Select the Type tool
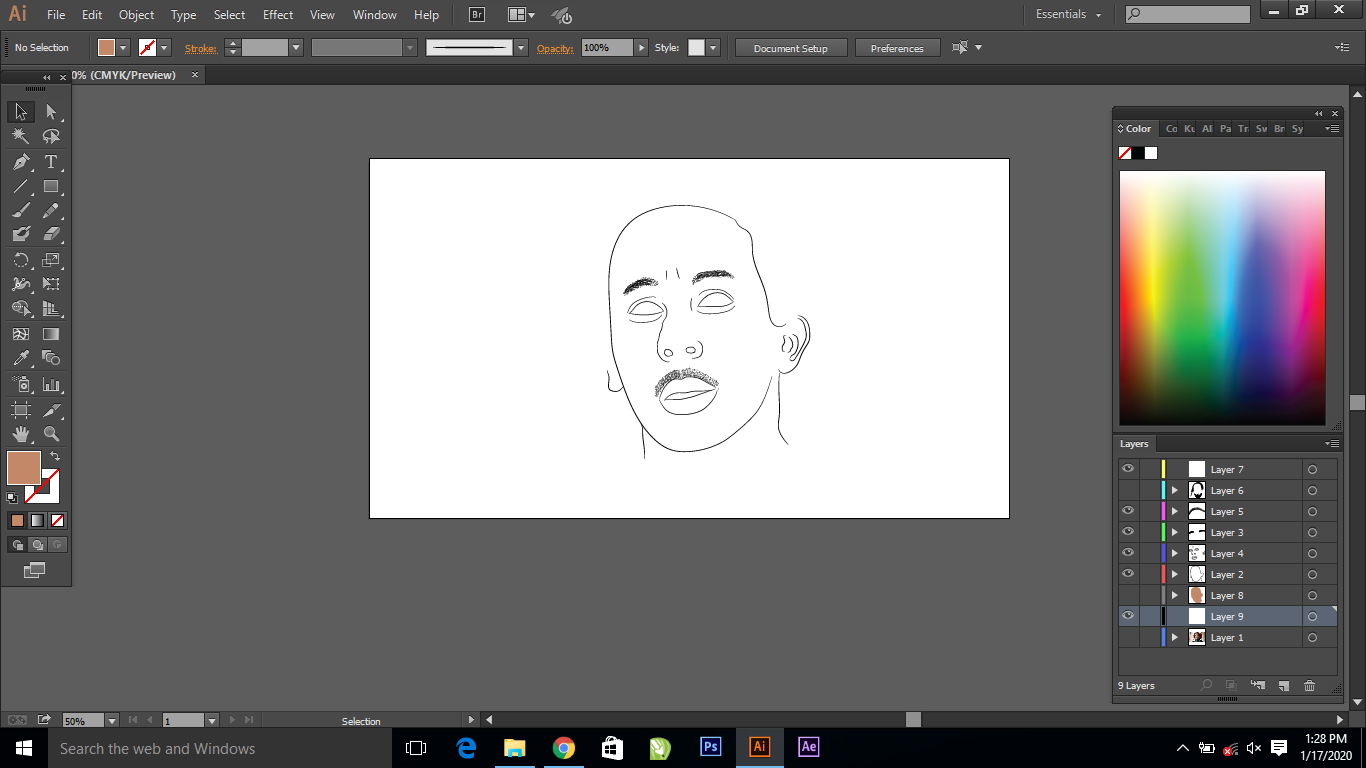Image resolution: width=1366 pixels, height=768 pixels. 51,162
